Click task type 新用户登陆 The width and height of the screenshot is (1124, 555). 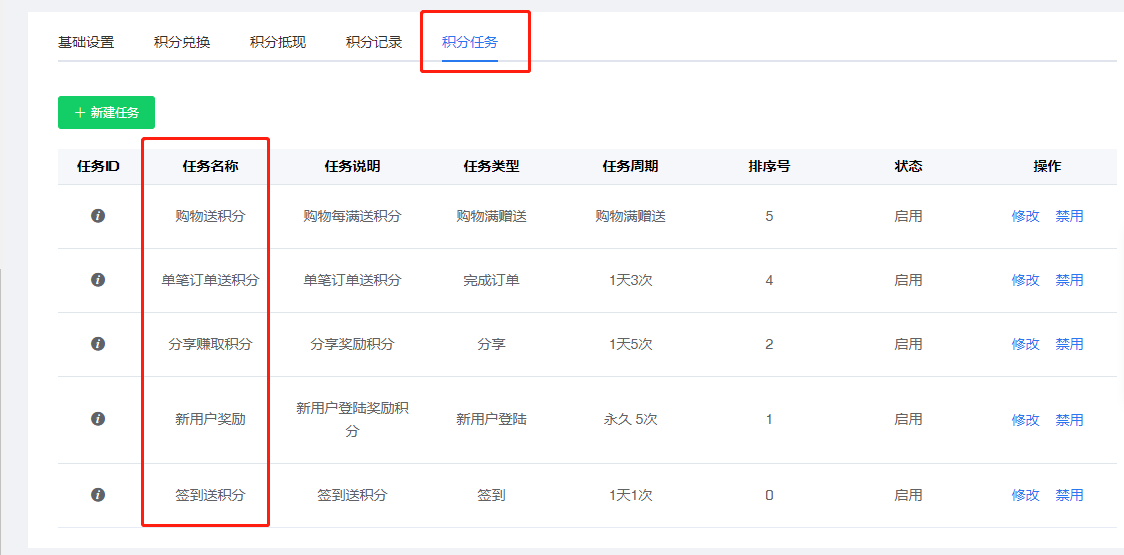click(x=491, y=419)
